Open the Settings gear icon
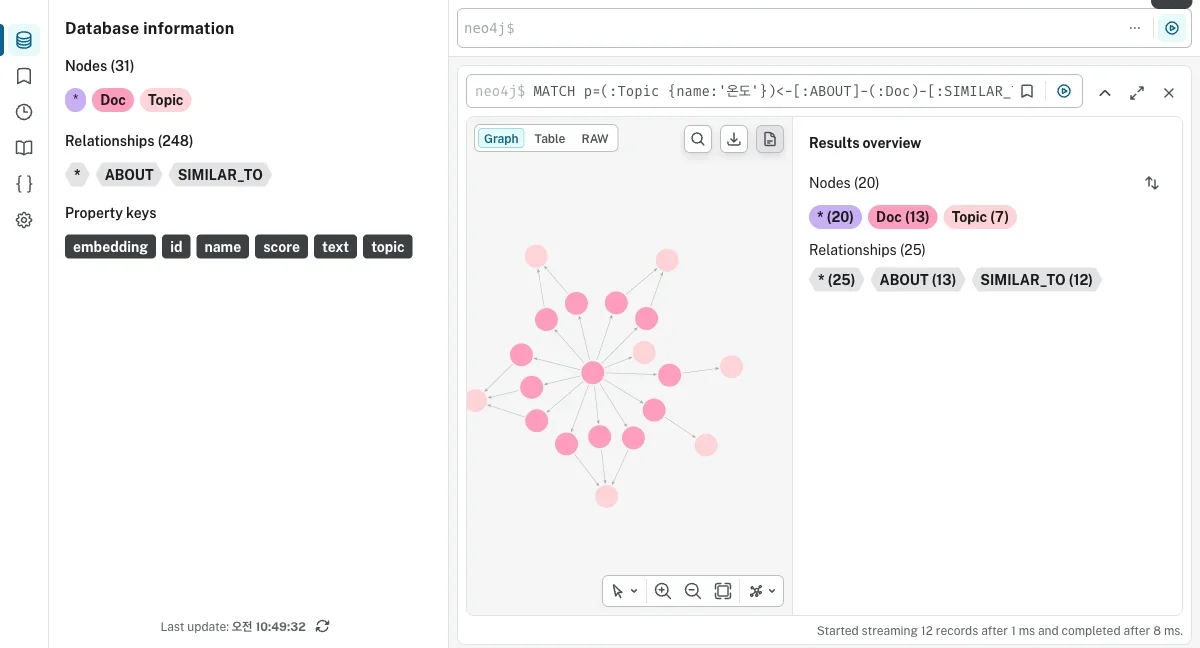Image resolution: width=1200 pixels, height=648 pixels. tap(24, 220)
